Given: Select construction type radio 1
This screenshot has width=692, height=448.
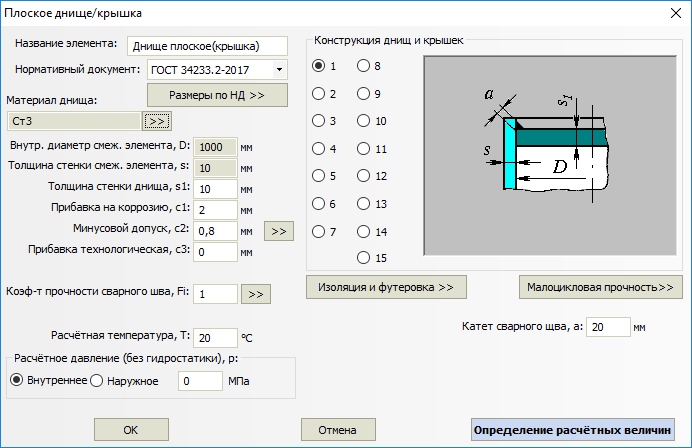Looking at the screenshot, I should [318, 66].
